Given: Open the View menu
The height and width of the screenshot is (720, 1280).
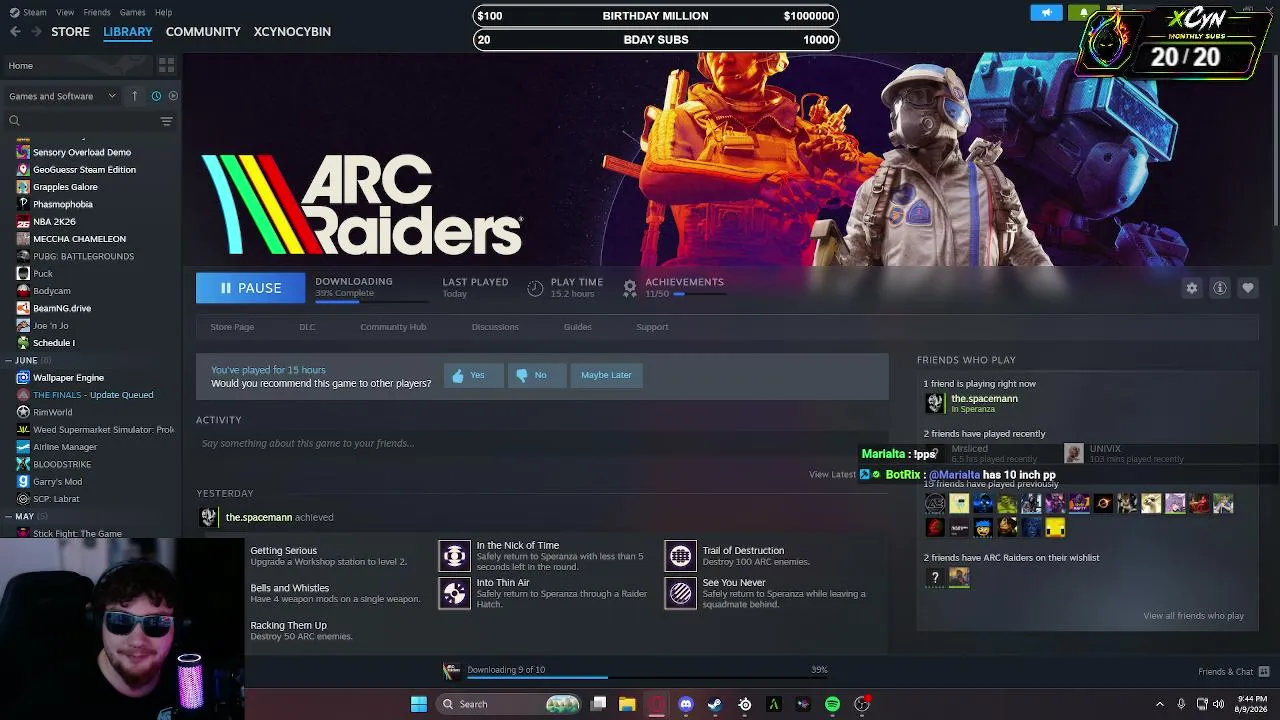Looking at the screenshot, I should pyautogui.click(x=65, y=12).
